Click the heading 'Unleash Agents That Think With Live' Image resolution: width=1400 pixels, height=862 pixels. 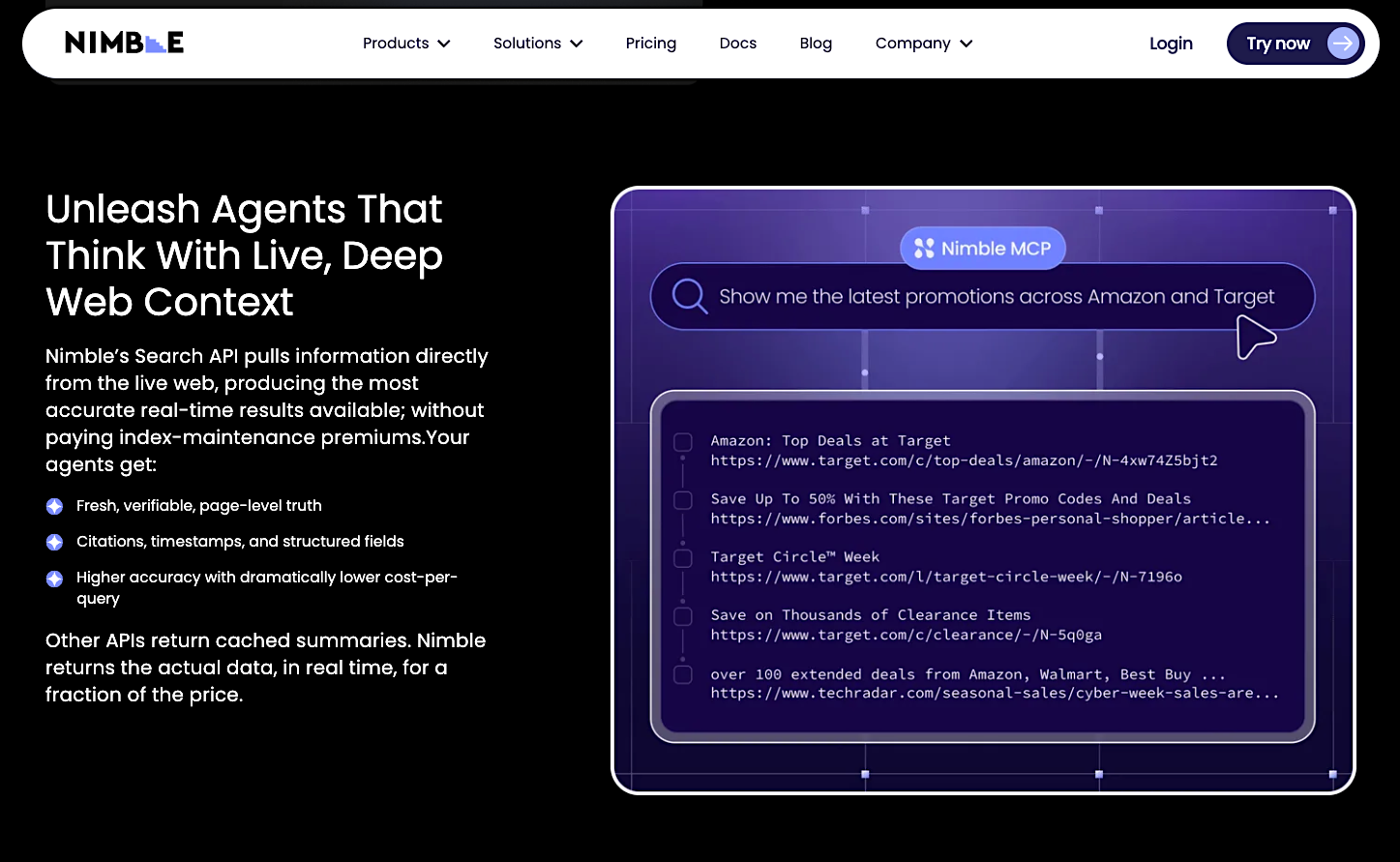point(244,255)
